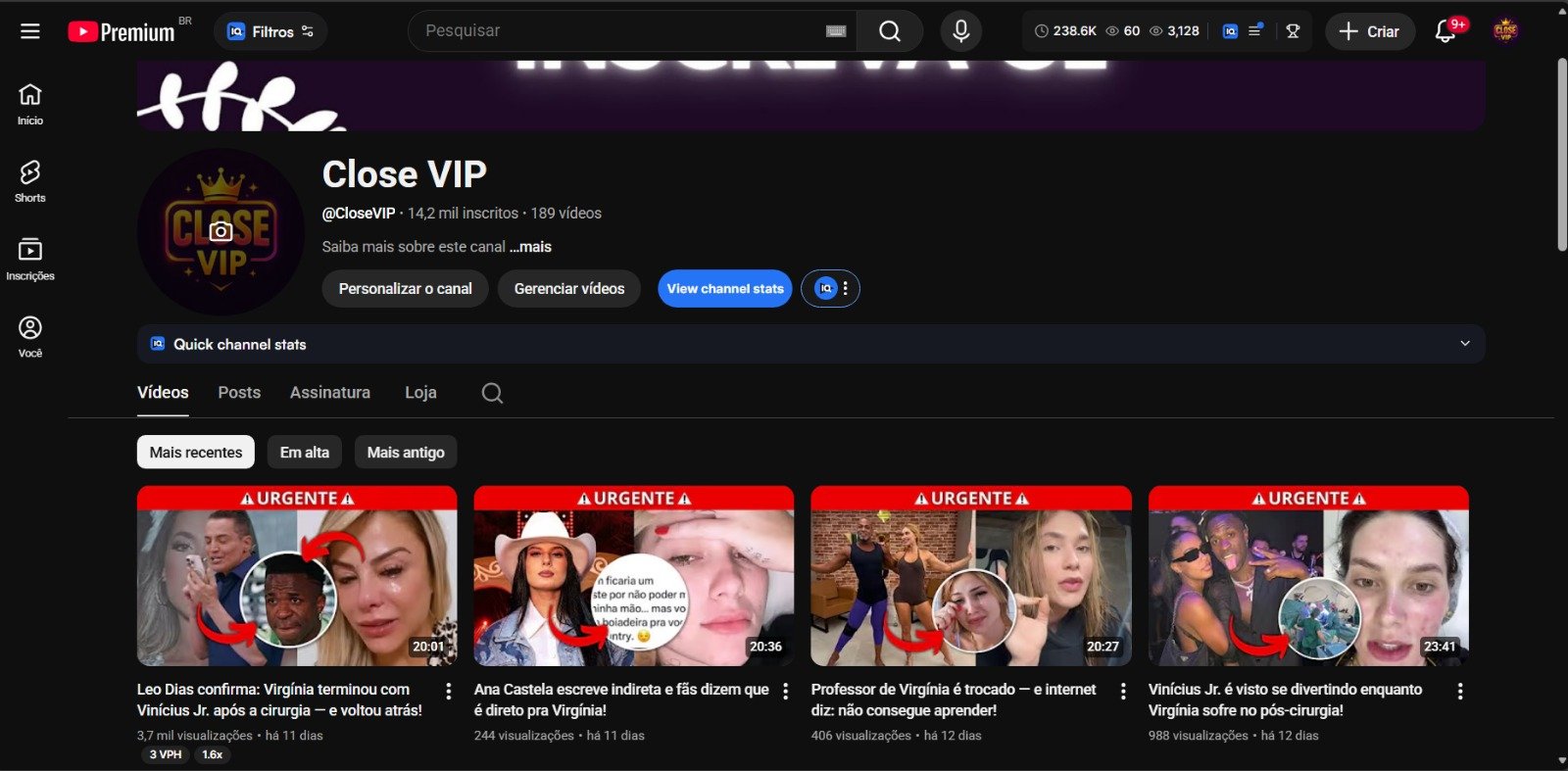Open the Vinícius Jr. se divertindo video thumbnail
Viewport: 1568px width, 771px height.
pyautogui.click(x=1308, y=576)
